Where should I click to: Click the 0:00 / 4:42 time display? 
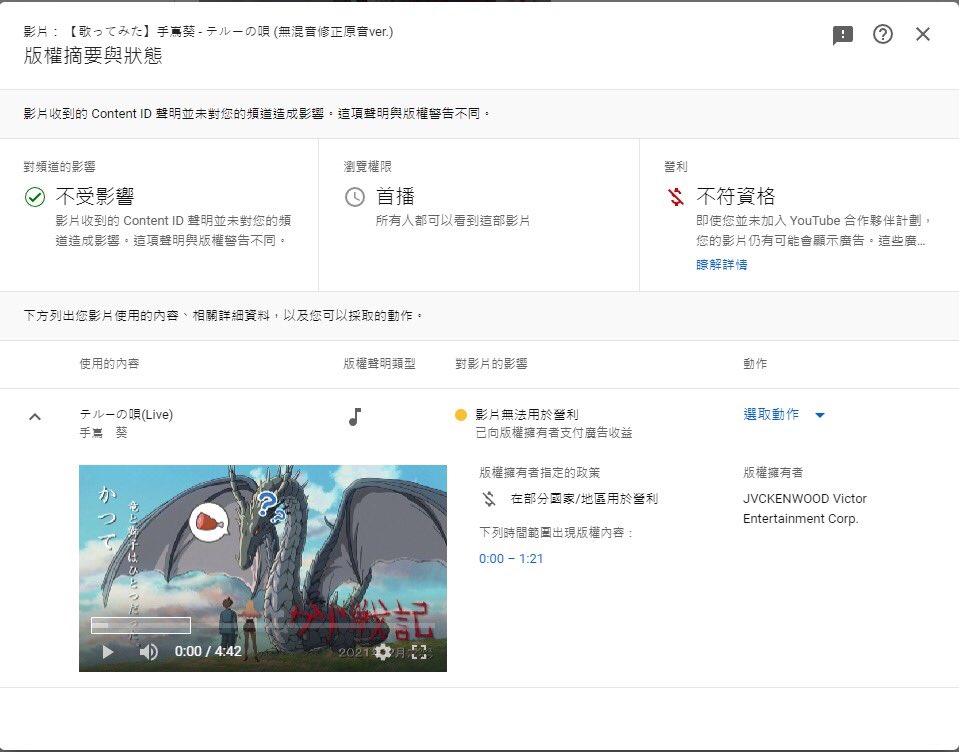(208, 652)
